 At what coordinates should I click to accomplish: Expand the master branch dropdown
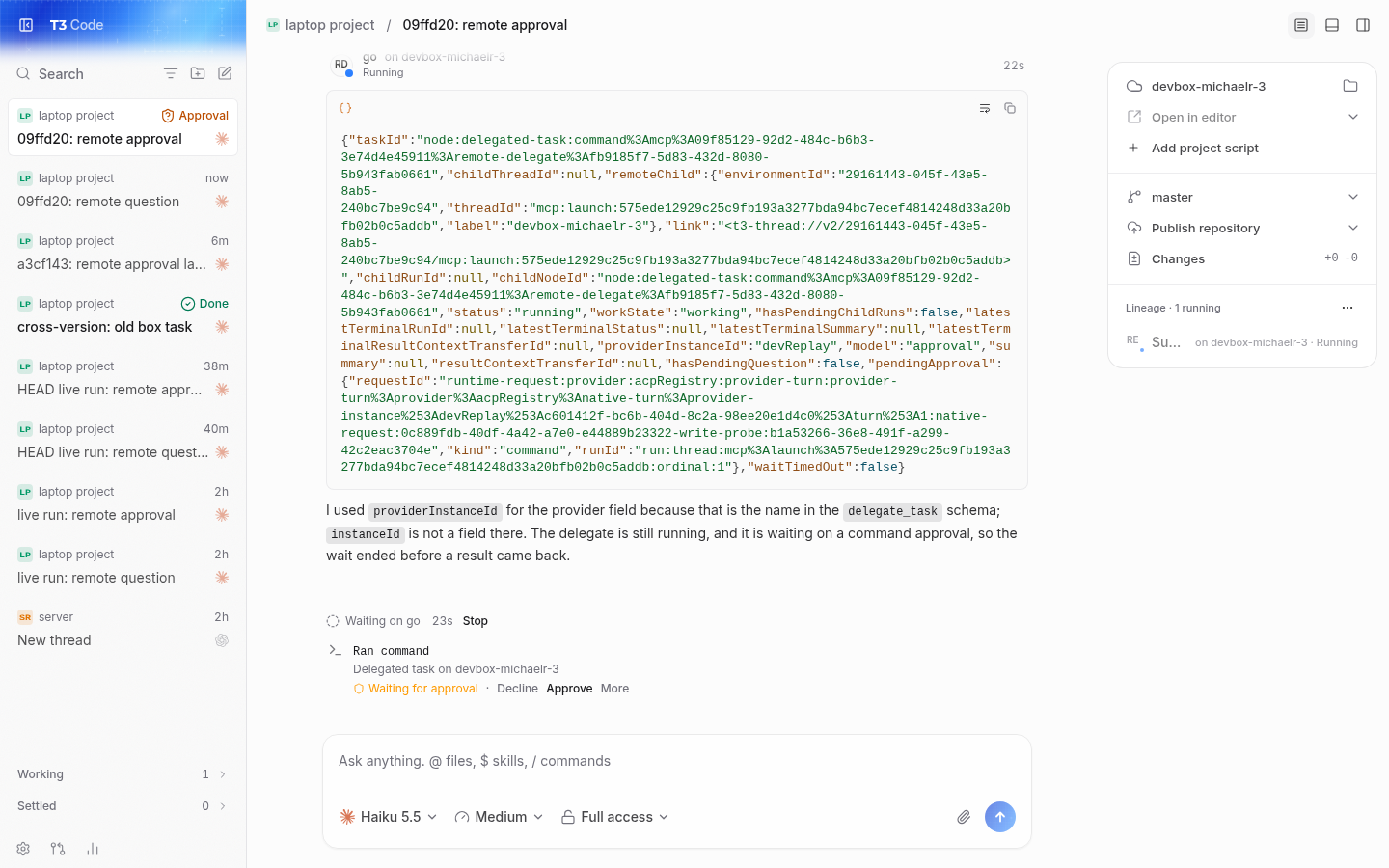point(1353,197)
